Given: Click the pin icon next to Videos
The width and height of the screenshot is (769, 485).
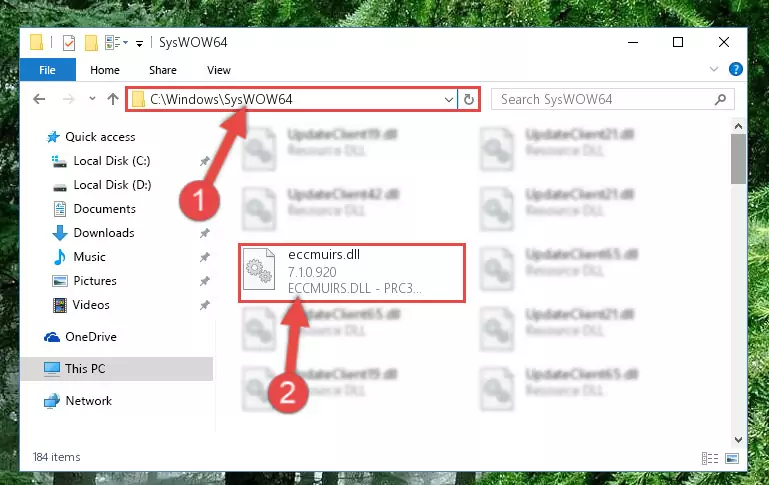Looking at the screenshot, I should (x=205, y=305).
